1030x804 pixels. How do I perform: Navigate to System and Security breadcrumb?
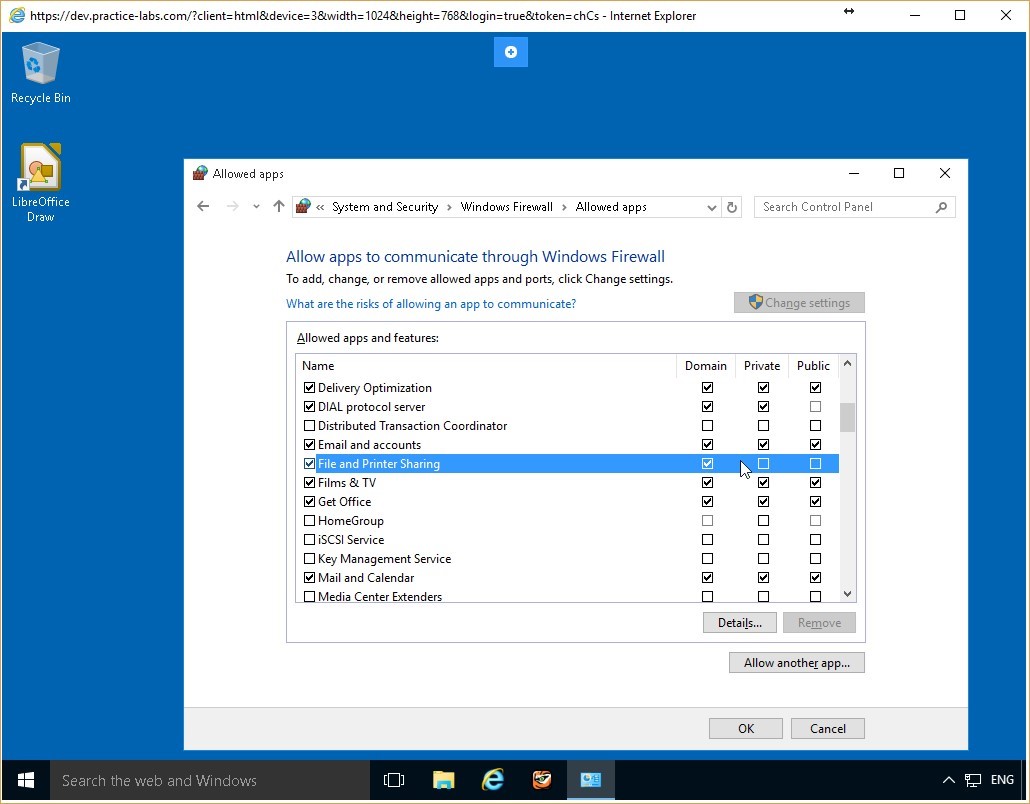[x=385, y=206]
